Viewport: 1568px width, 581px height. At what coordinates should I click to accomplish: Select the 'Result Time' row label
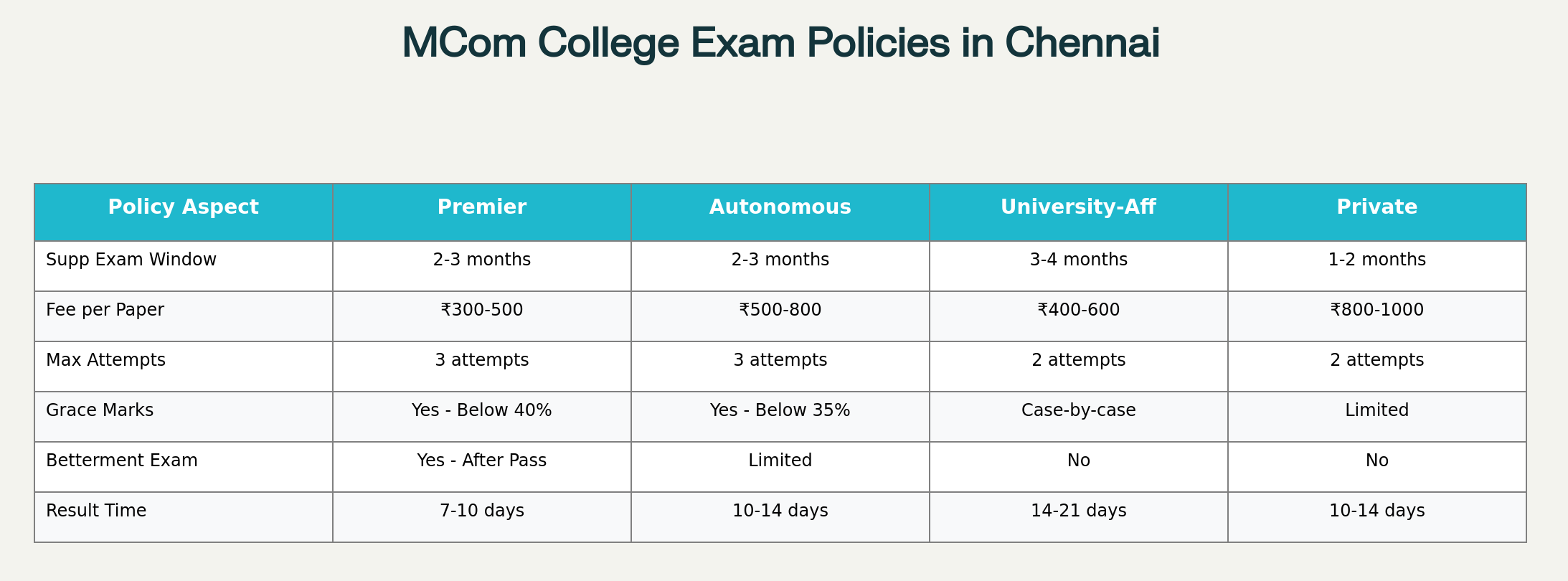[96, 511]
